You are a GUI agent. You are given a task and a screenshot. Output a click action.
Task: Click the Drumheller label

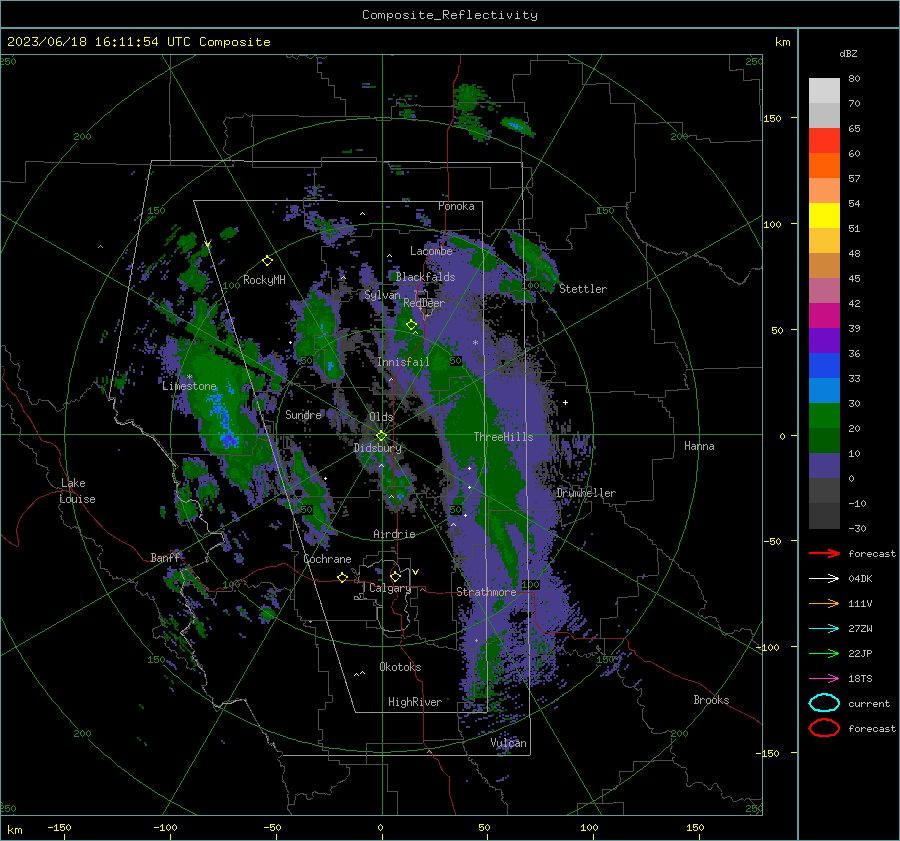pos(586,493)
